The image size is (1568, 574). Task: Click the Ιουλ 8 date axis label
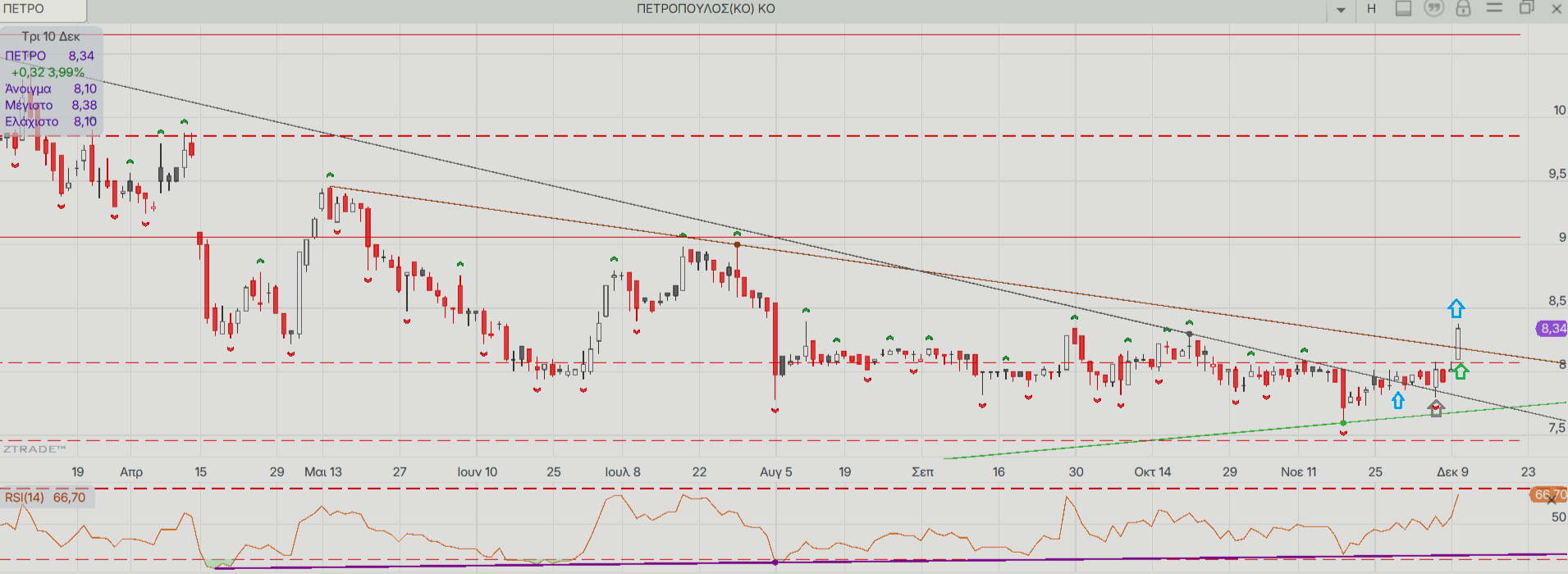point(623,471)
